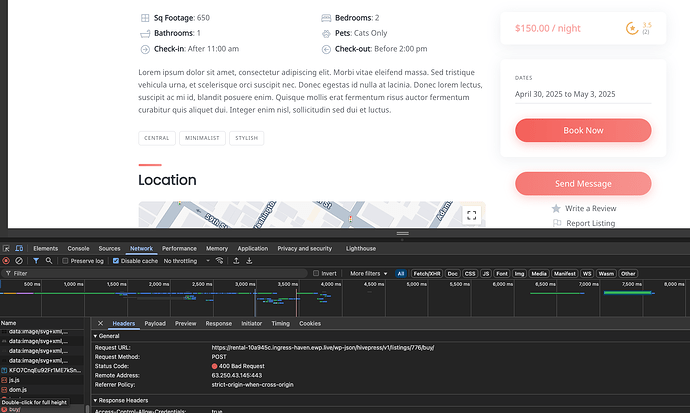690x413 pixels.
Task: Switch to the Elements panel
Action: [x=46, y=249]
